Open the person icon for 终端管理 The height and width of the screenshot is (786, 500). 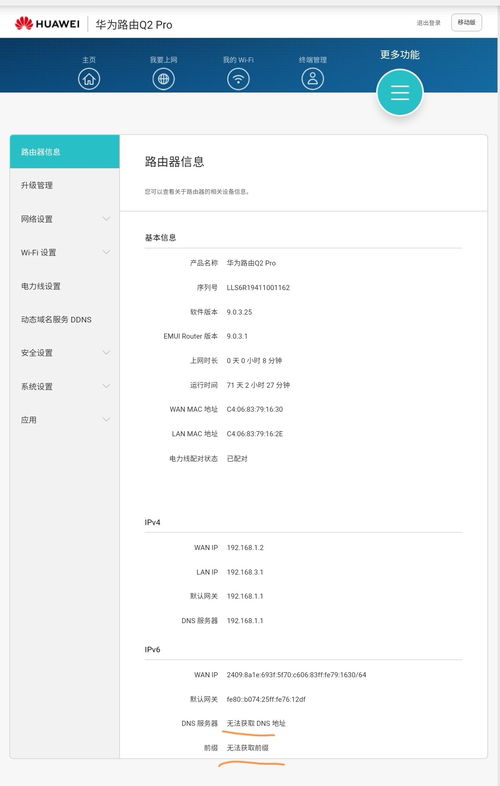[x=312, y=79]
